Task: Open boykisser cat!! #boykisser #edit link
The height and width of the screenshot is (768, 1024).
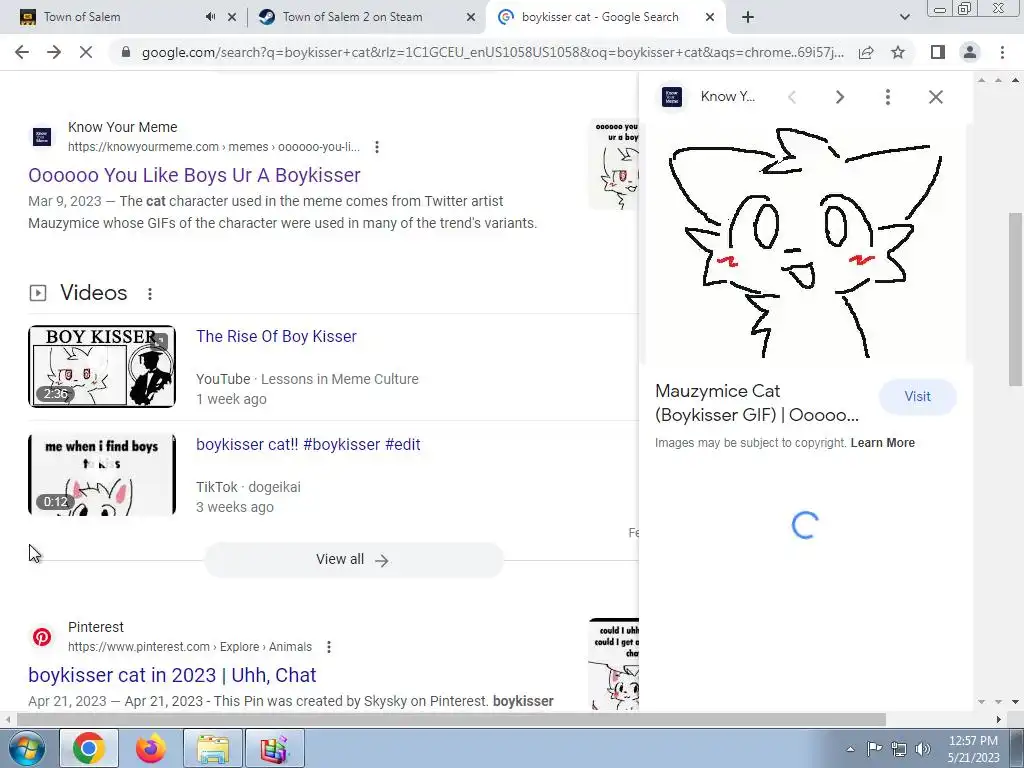Action: click(308, 445)
